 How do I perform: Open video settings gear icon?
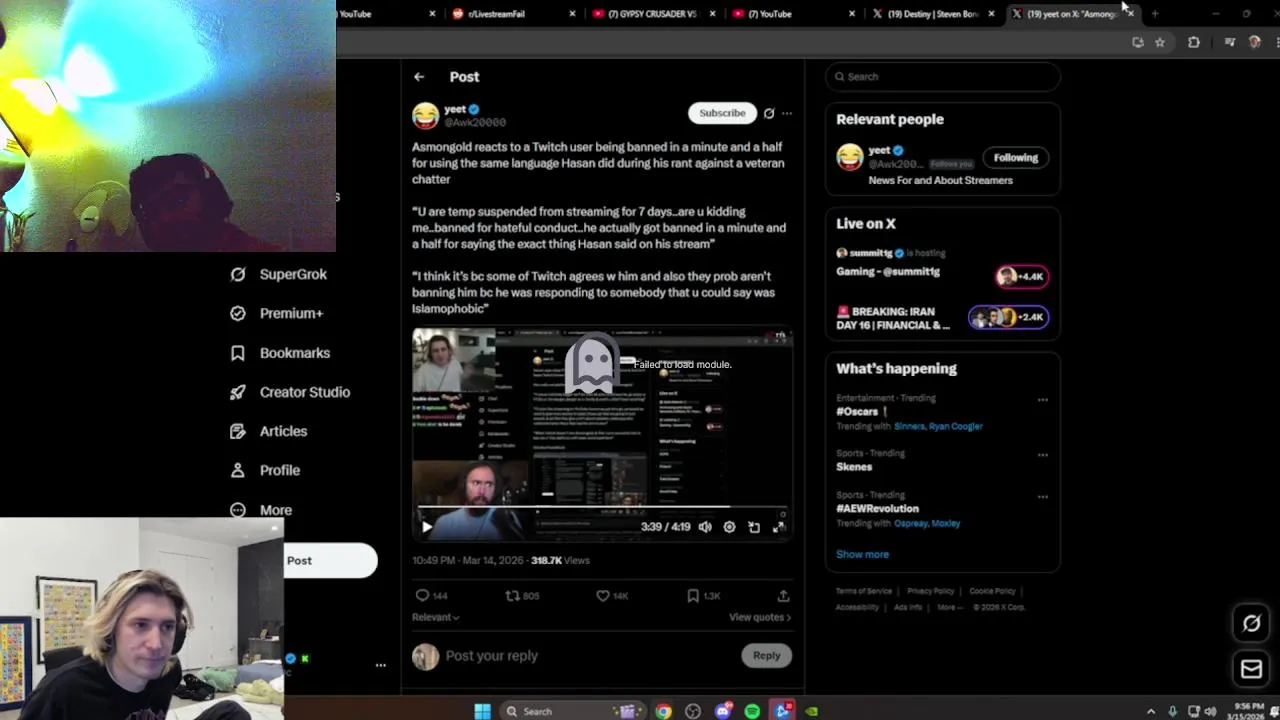click(x=729, y=527)
